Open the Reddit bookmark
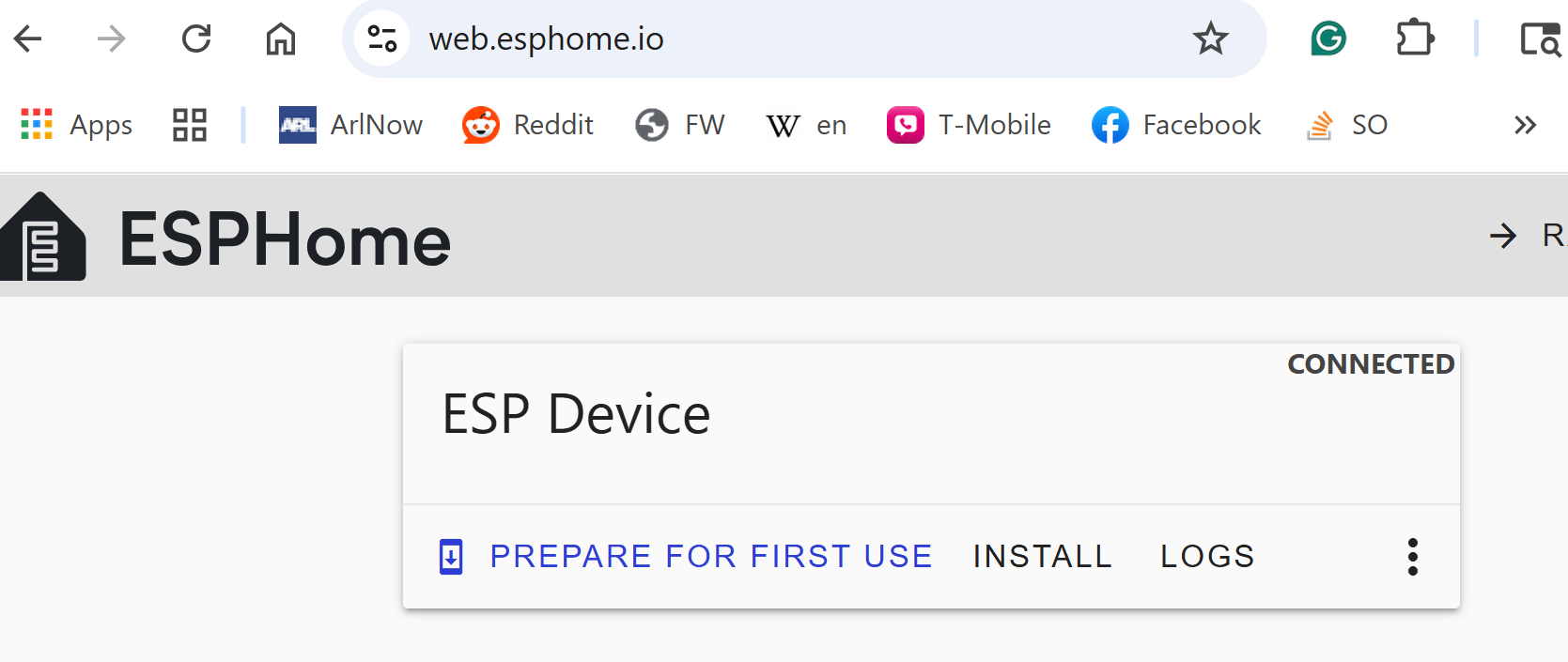 (528, 125)
